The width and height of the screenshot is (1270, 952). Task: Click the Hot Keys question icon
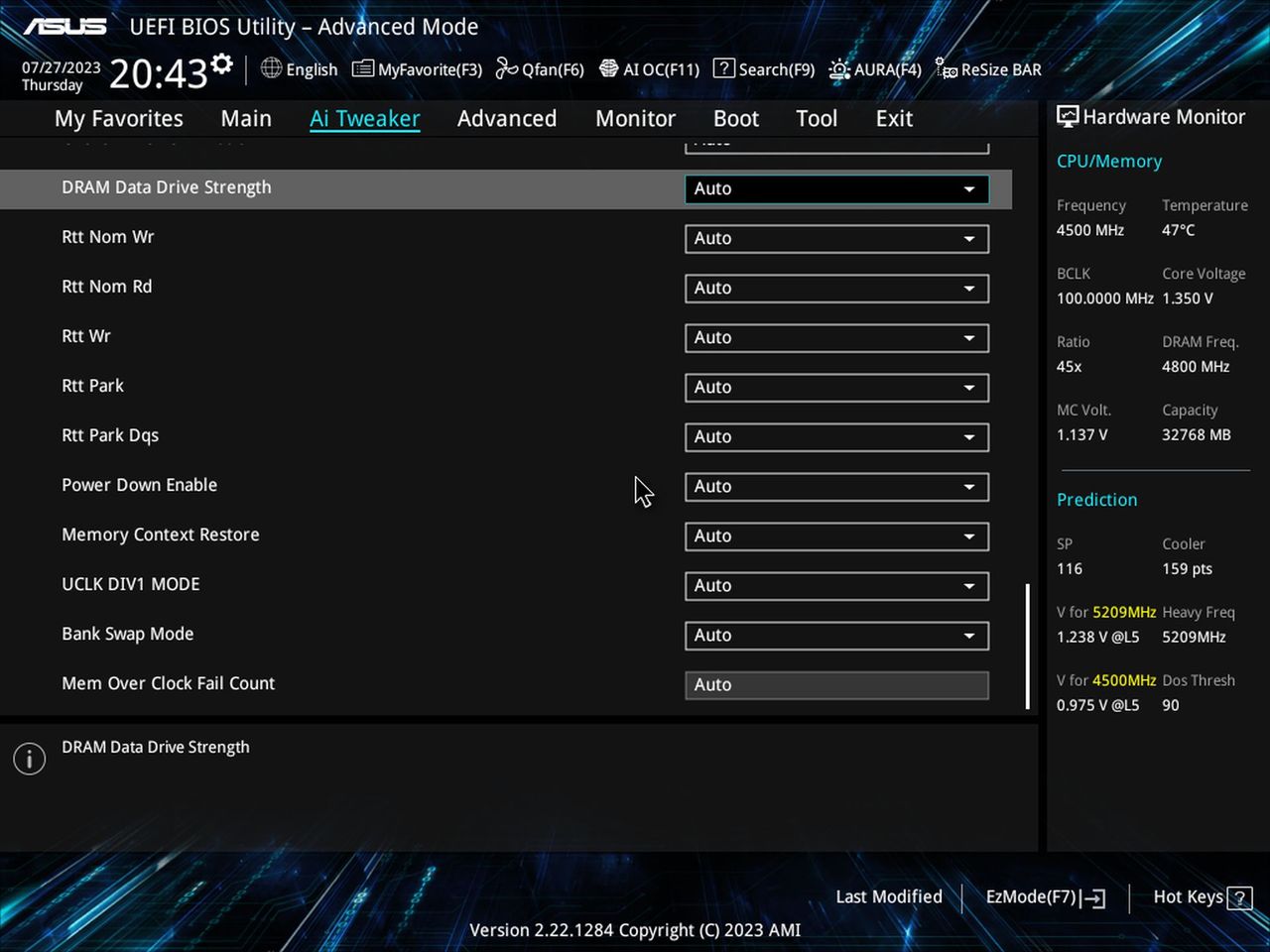click(x=1239, y=898)
